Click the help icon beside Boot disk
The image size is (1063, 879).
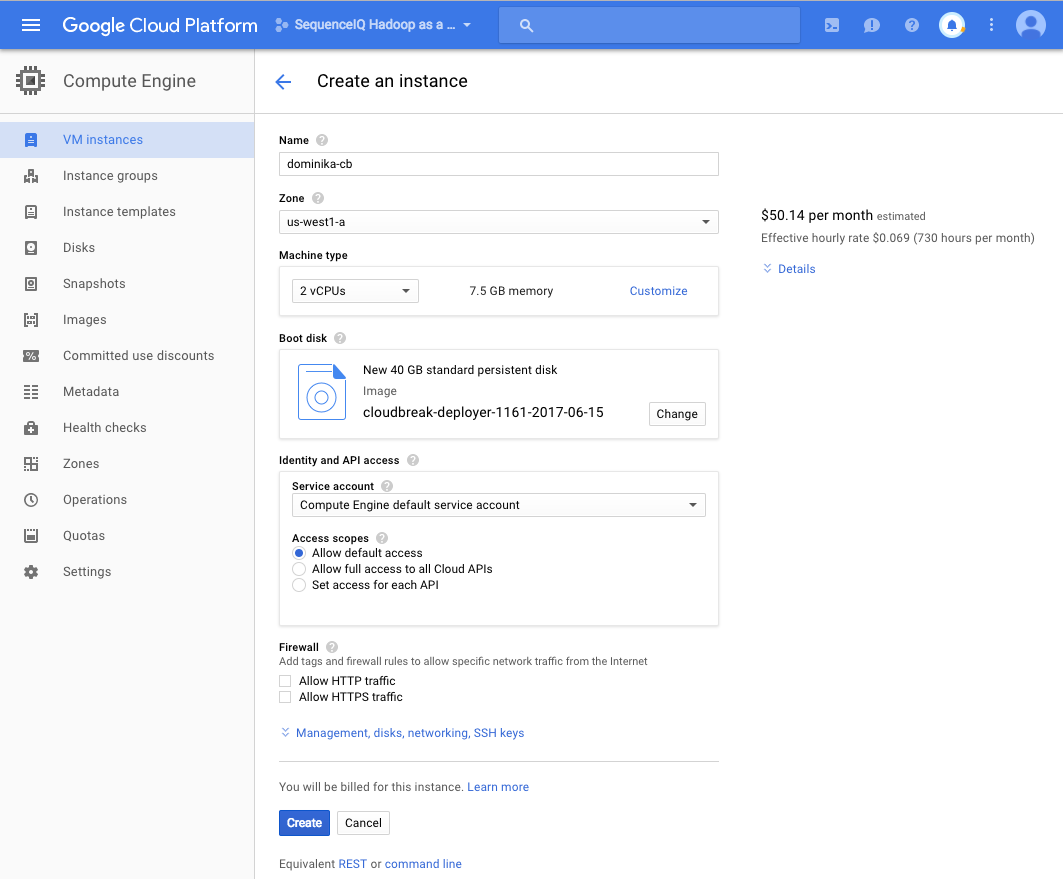(x=340, y=339)
